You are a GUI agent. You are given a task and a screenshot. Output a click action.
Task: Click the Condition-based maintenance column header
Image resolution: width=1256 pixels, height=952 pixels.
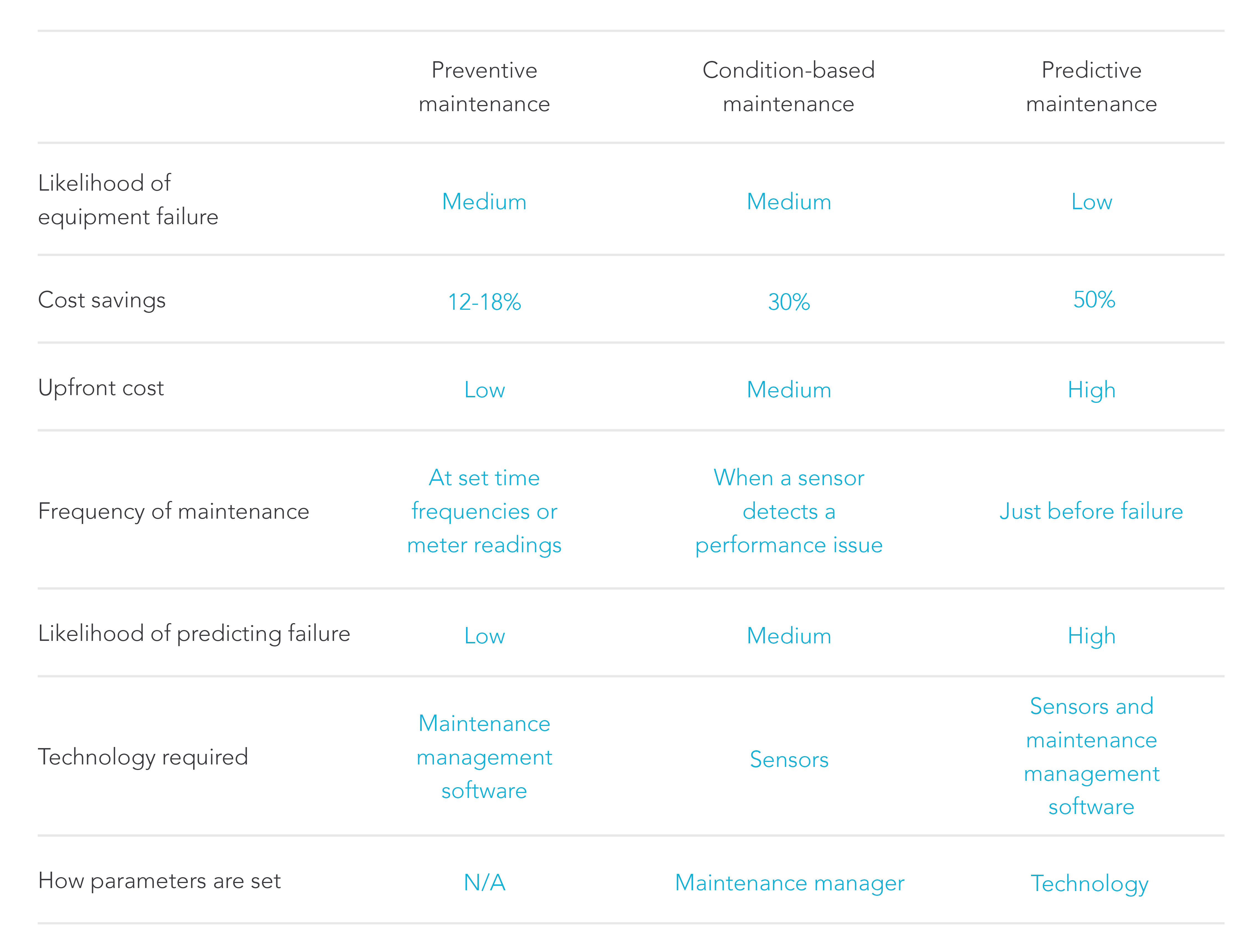788,87
